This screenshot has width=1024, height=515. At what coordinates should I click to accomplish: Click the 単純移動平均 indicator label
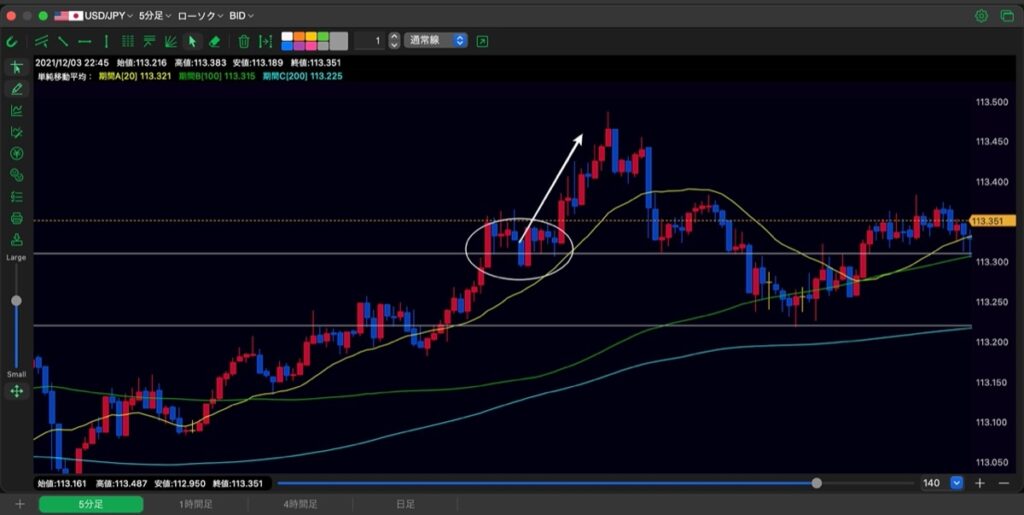63,76
